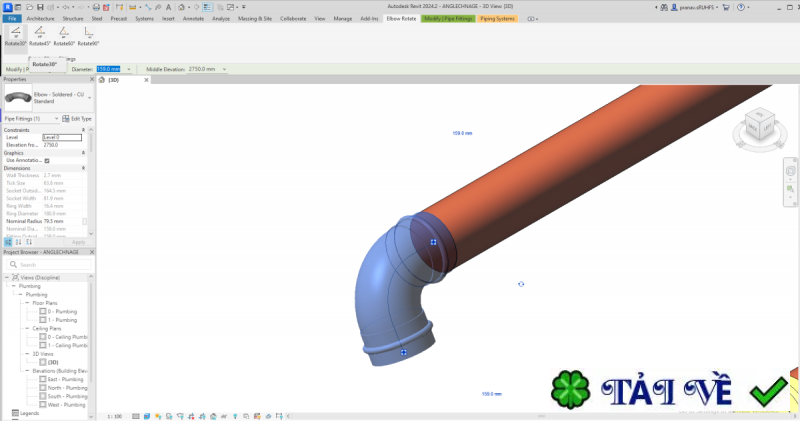Select the Text tool 'A' icon
Image resolution: width=800 pixels, height=421 pixels.
(168, 7)
